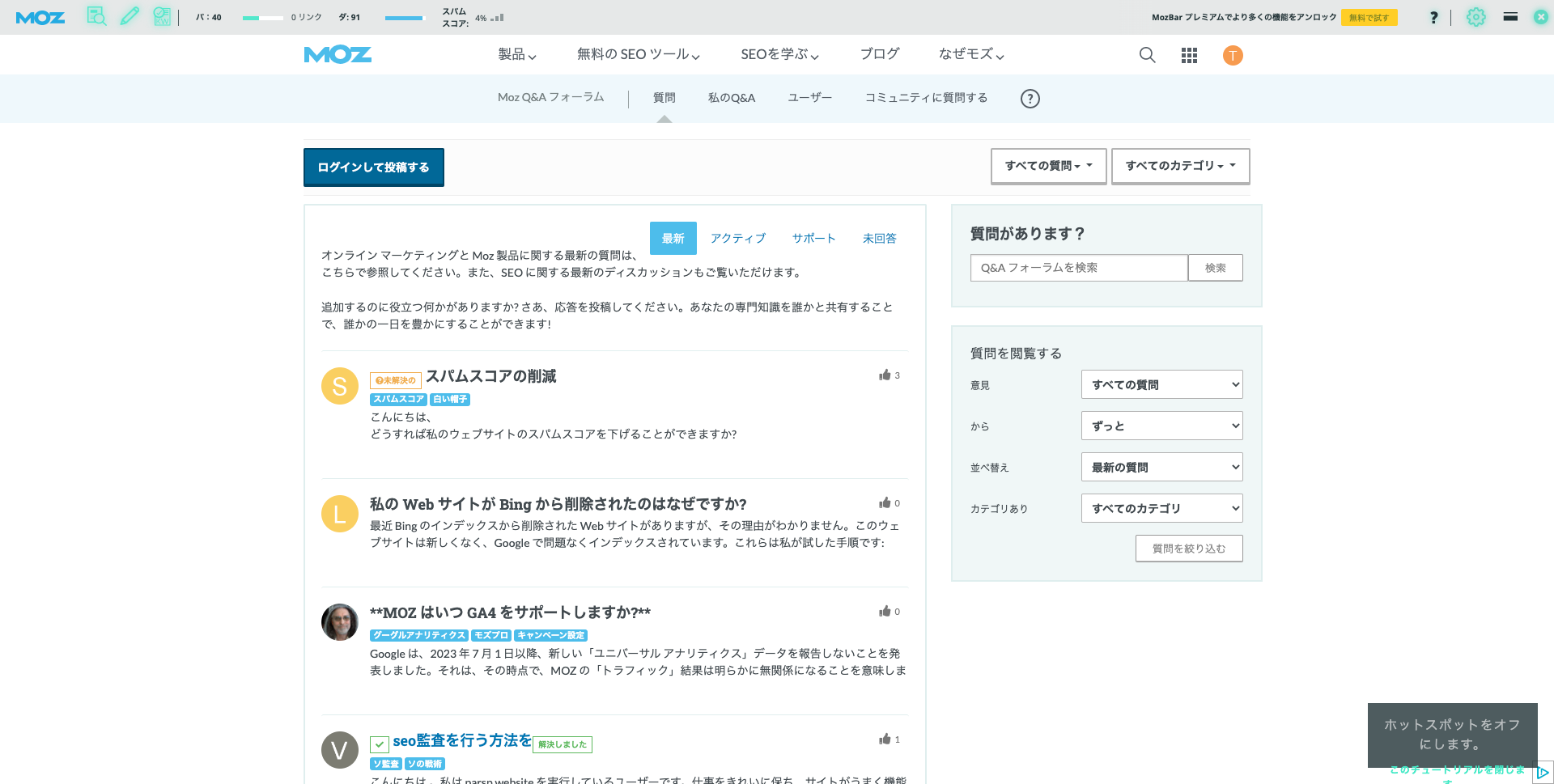Click thumbs-up icon on SEO audit question
The height and width of the screenshot is (784, 1554).
pos(885,739)
